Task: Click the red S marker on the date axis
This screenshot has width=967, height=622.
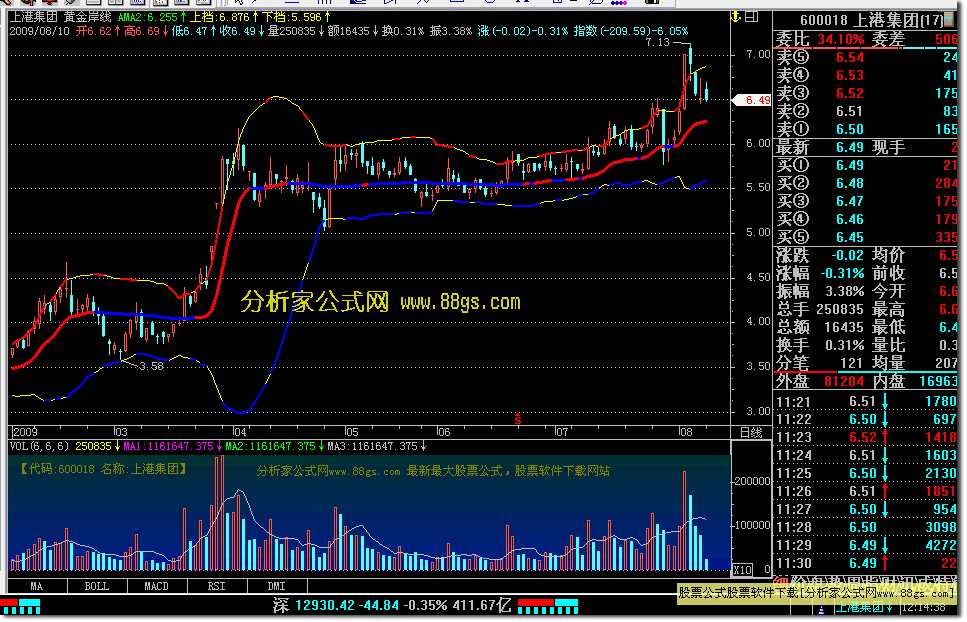Action: 518,419
